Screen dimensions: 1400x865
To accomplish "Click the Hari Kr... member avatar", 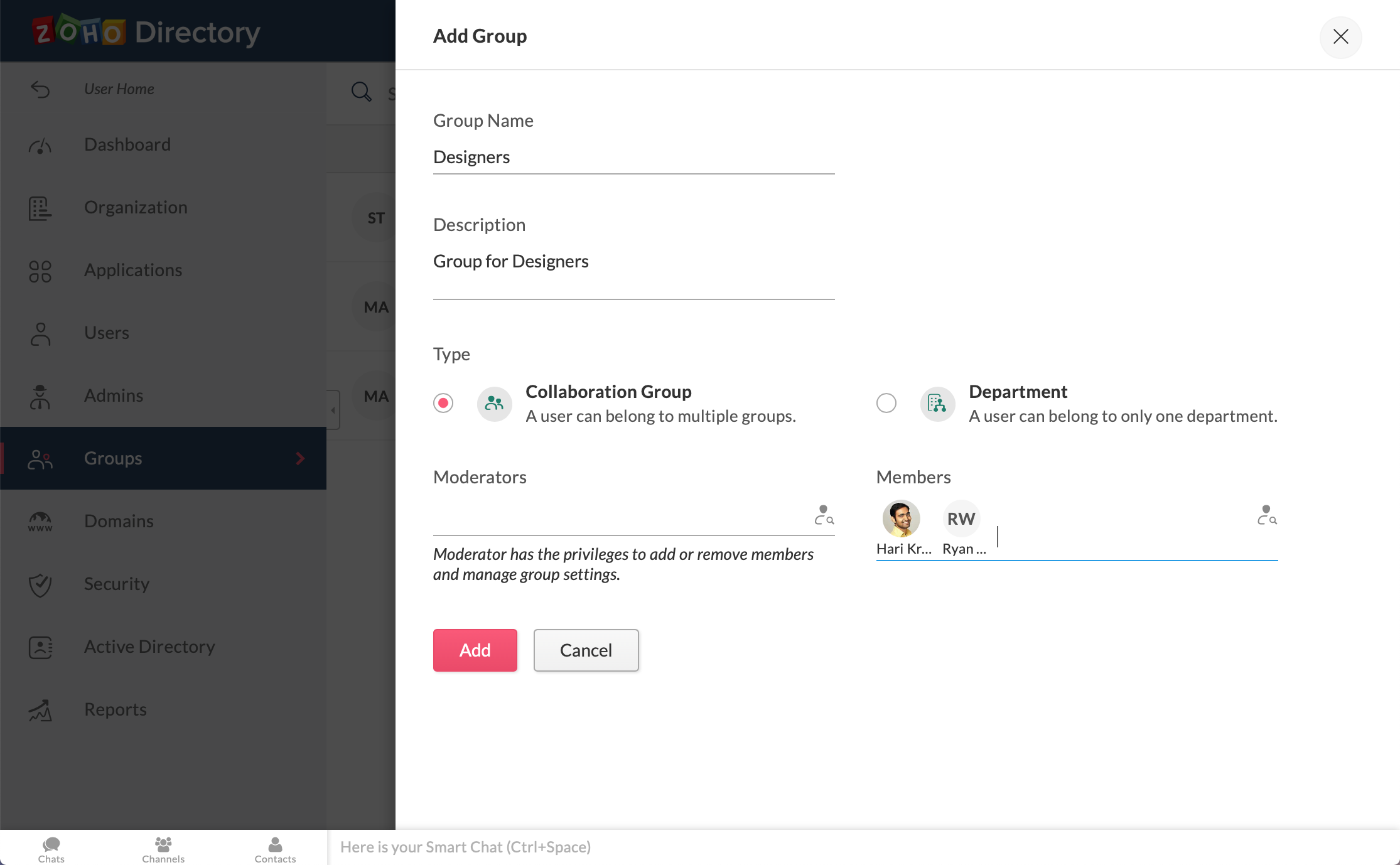I will pyautogui.click(x=901, y=518).
